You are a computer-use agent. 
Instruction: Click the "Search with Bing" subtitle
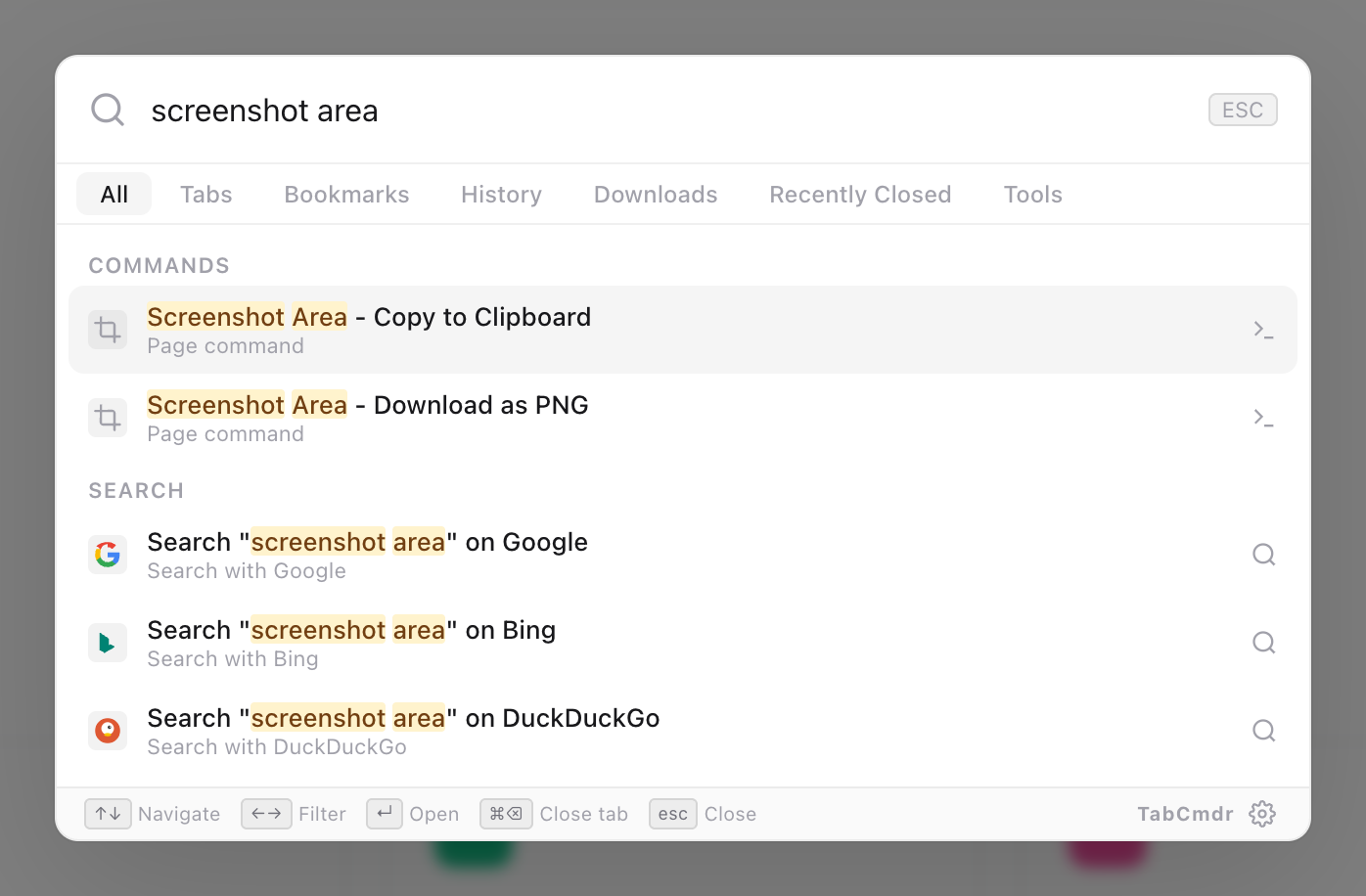[233, 659]
